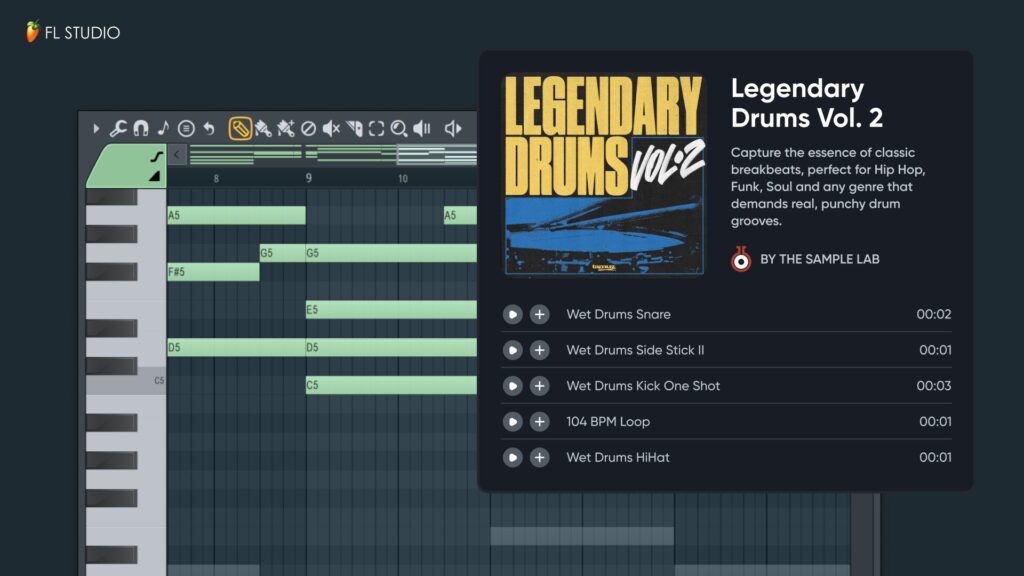This screenshot has height=576, width=1024.
Task: Click the circled-lines icon beside the stamp note
Action: 186,129
